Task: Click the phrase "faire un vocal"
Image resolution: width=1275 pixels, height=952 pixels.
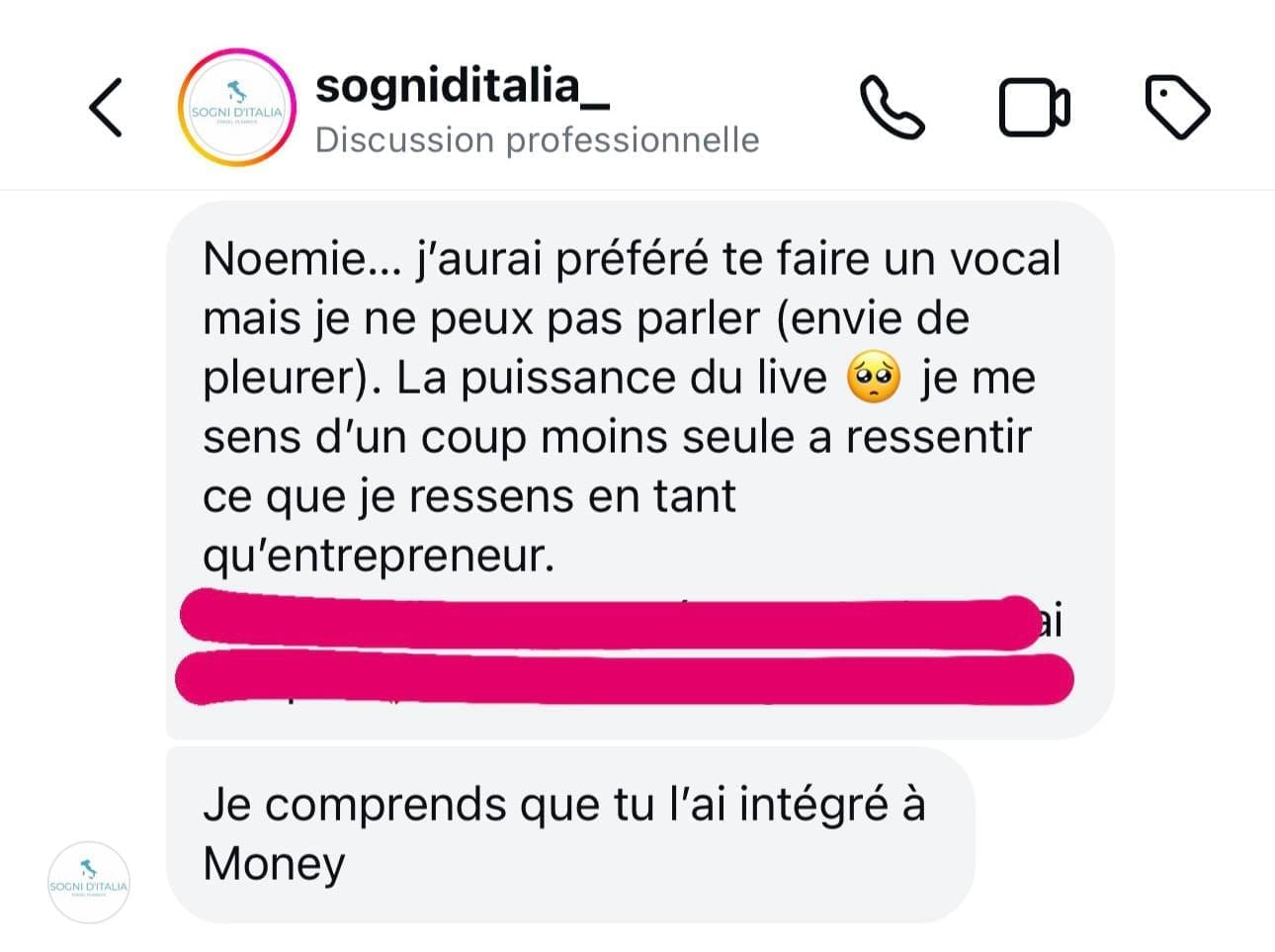Action: tap(917, 259)
